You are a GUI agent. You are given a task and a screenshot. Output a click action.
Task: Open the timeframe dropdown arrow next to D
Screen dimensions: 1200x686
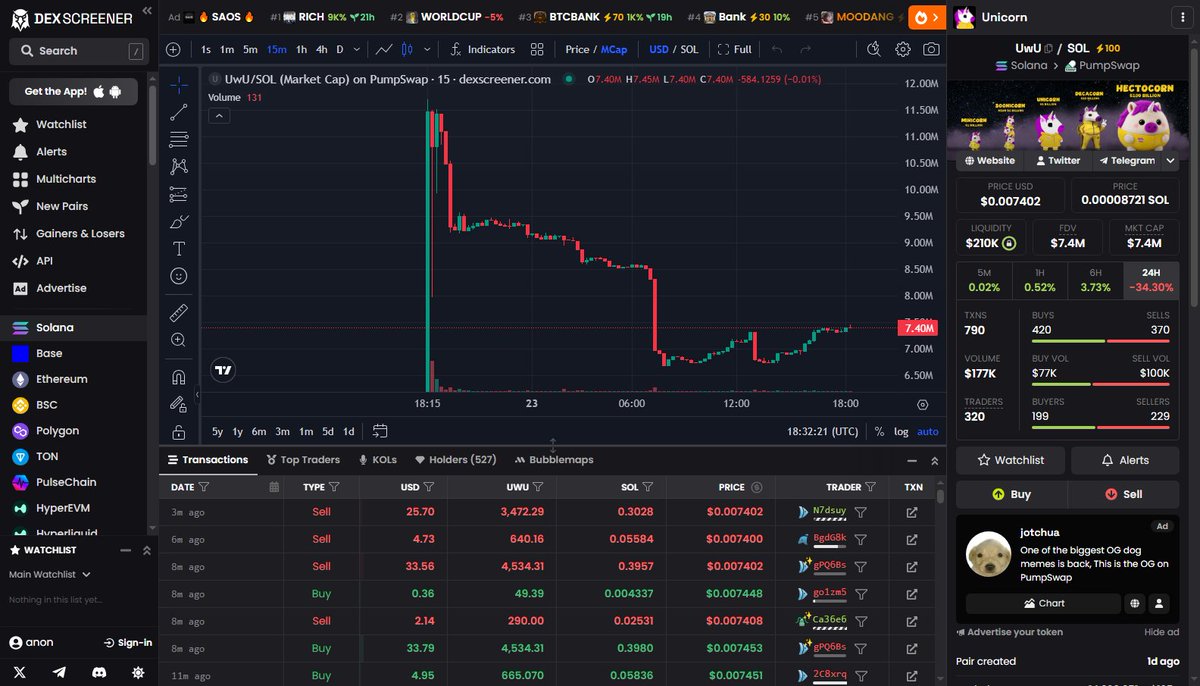[x=359, y=49]
